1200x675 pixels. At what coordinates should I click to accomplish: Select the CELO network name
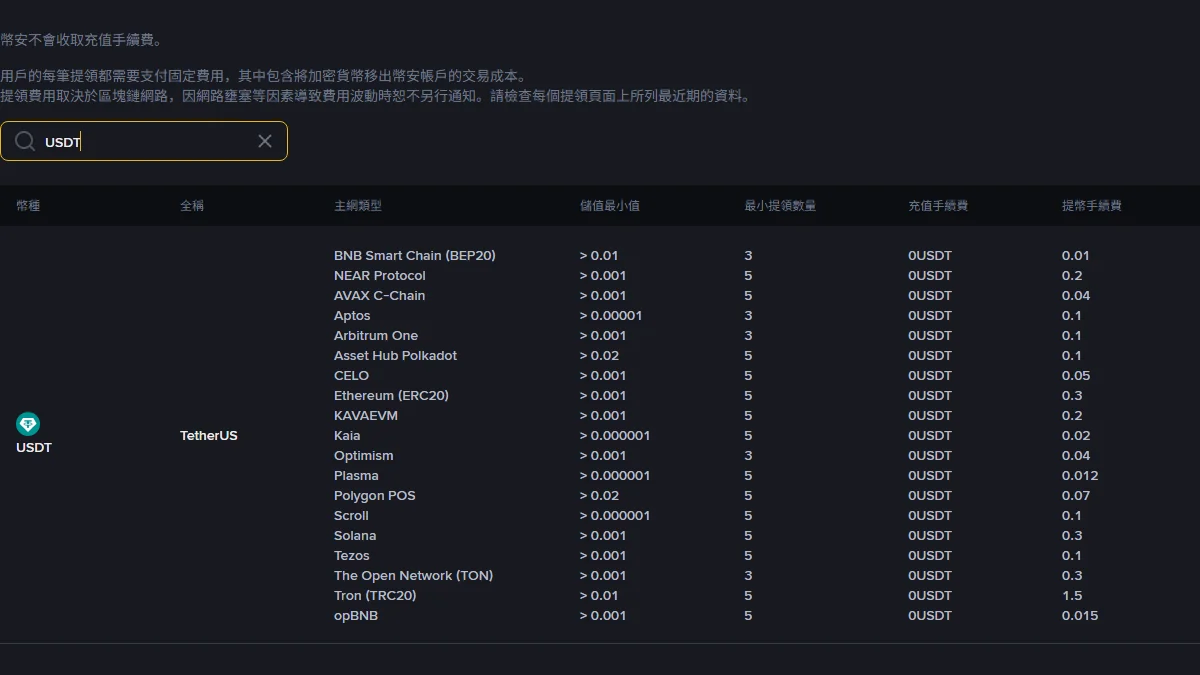click(x=352, y=376)
